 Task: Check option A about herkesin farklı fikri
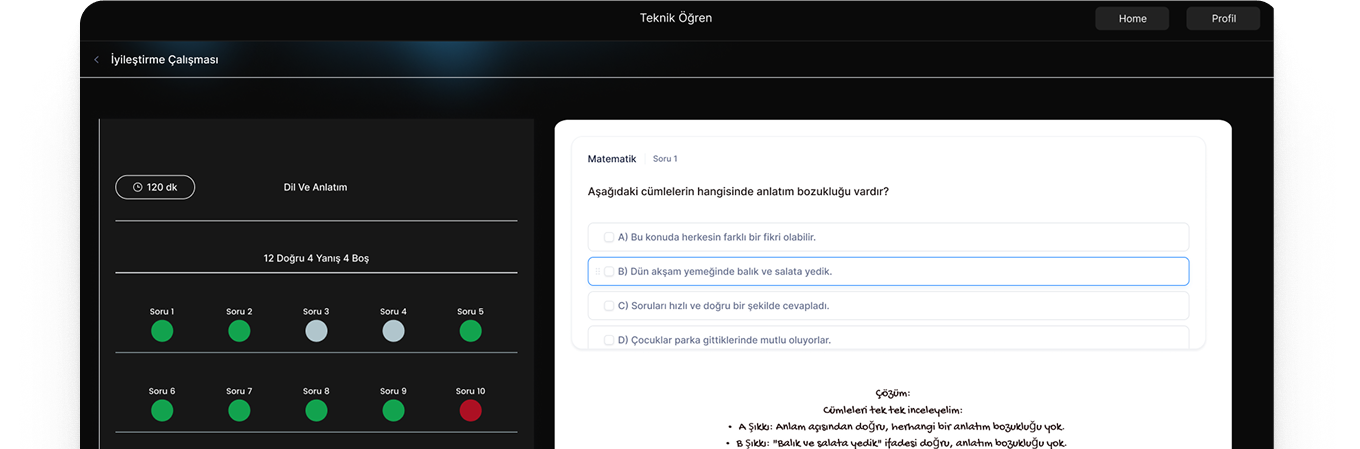(x=609, y=237)
